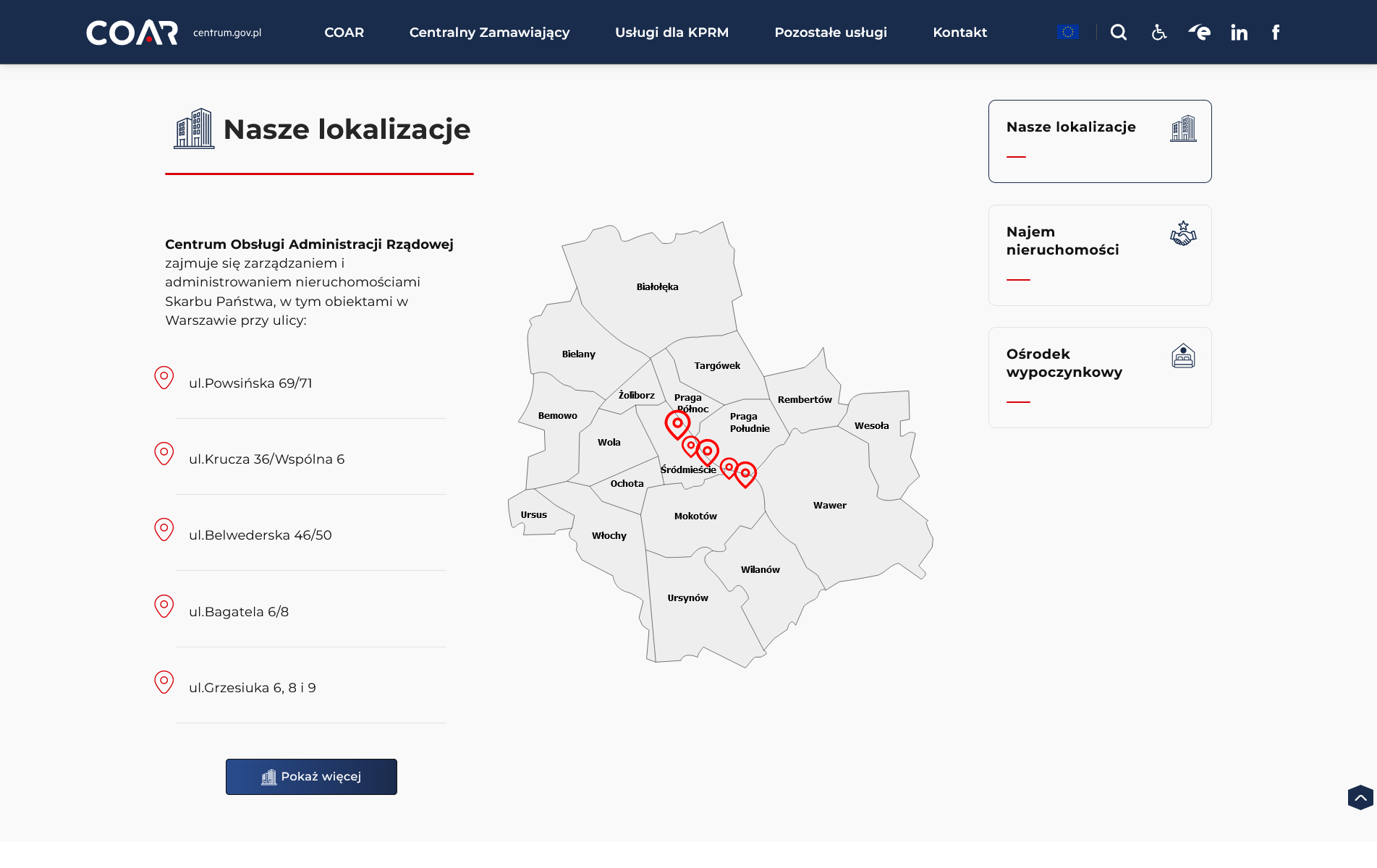Open the Ośrodek wypoczynkowy card
This screenshot has width=1377, height=868.
click(1099, 377)
